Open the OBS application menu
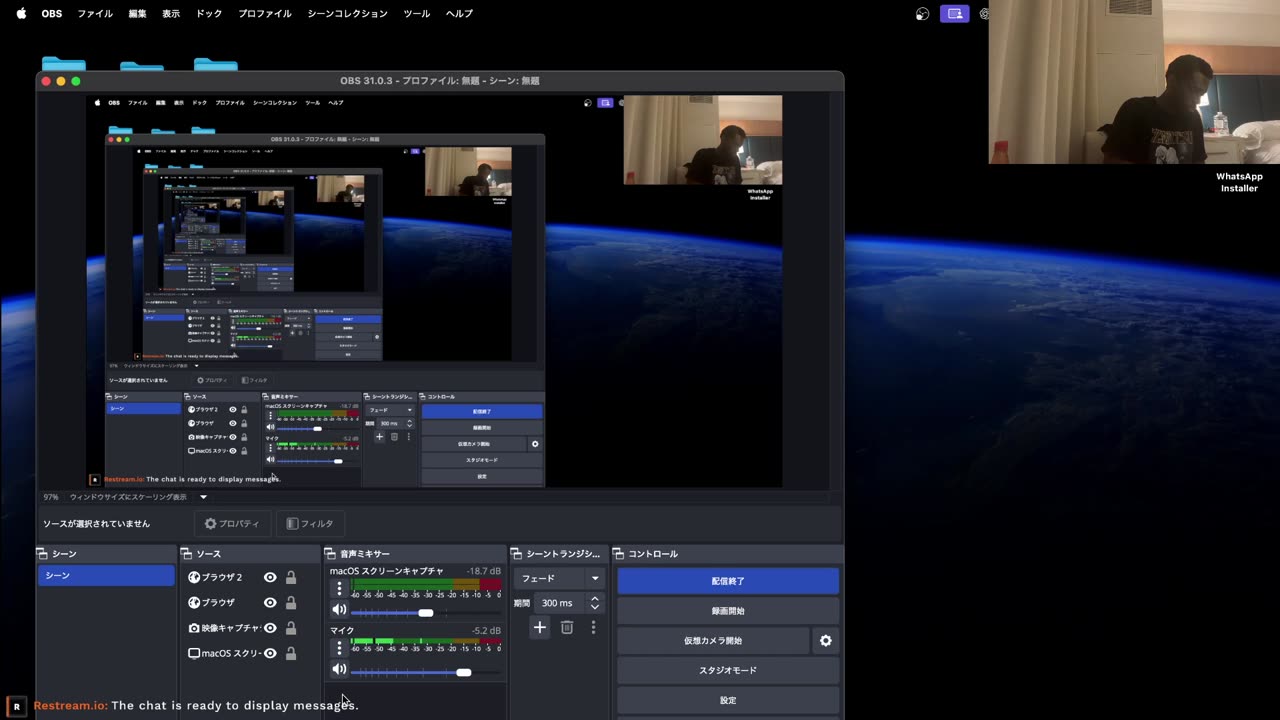 pyautogui.click(x=51, y=14)
